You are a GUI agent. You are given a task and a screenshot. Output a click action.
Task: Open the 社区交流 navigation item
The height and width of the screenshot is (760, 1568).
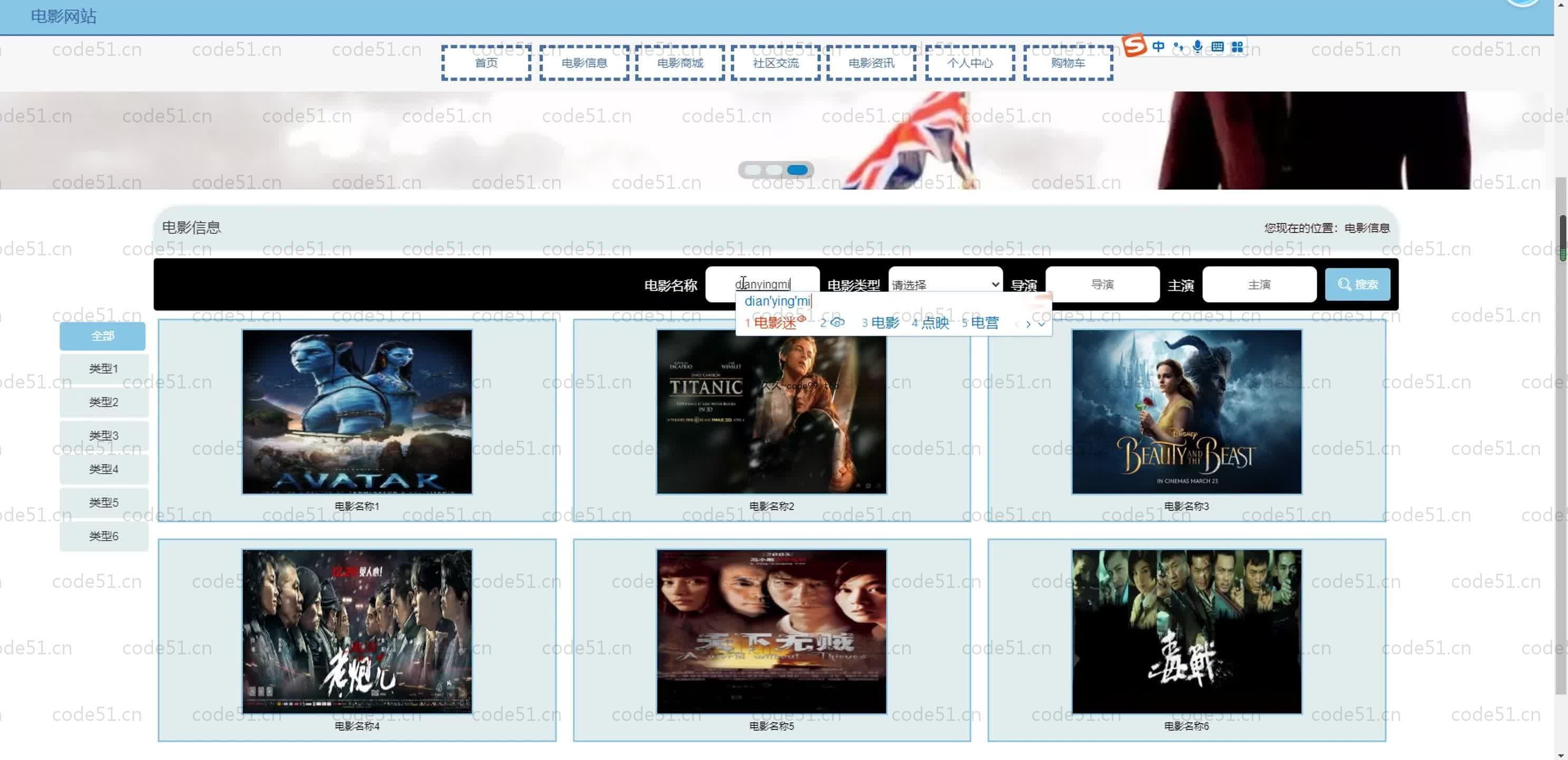tap(776, 63)
